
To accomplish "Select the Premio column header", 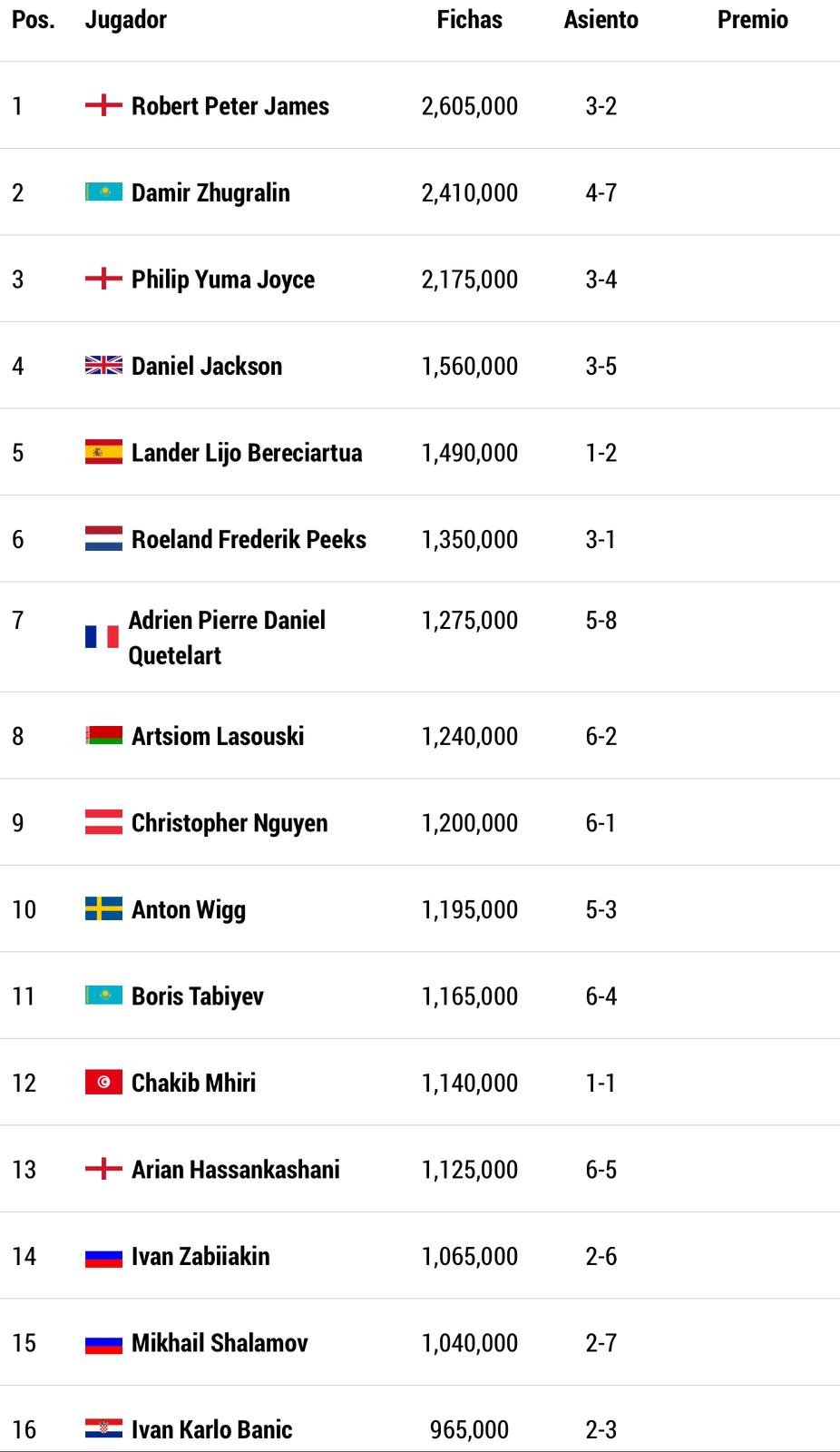I will [752, 19].
